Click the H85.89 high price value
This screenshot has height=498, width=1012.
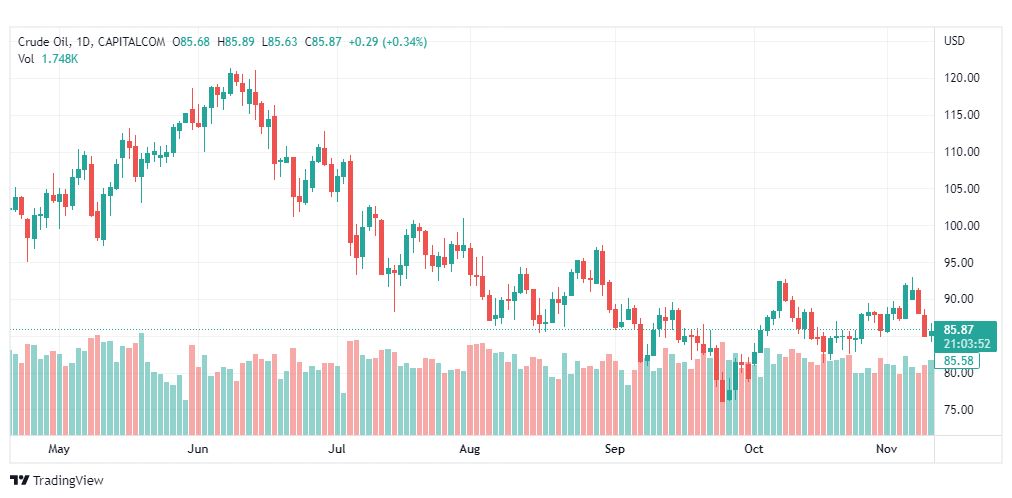tap(239, 42)
